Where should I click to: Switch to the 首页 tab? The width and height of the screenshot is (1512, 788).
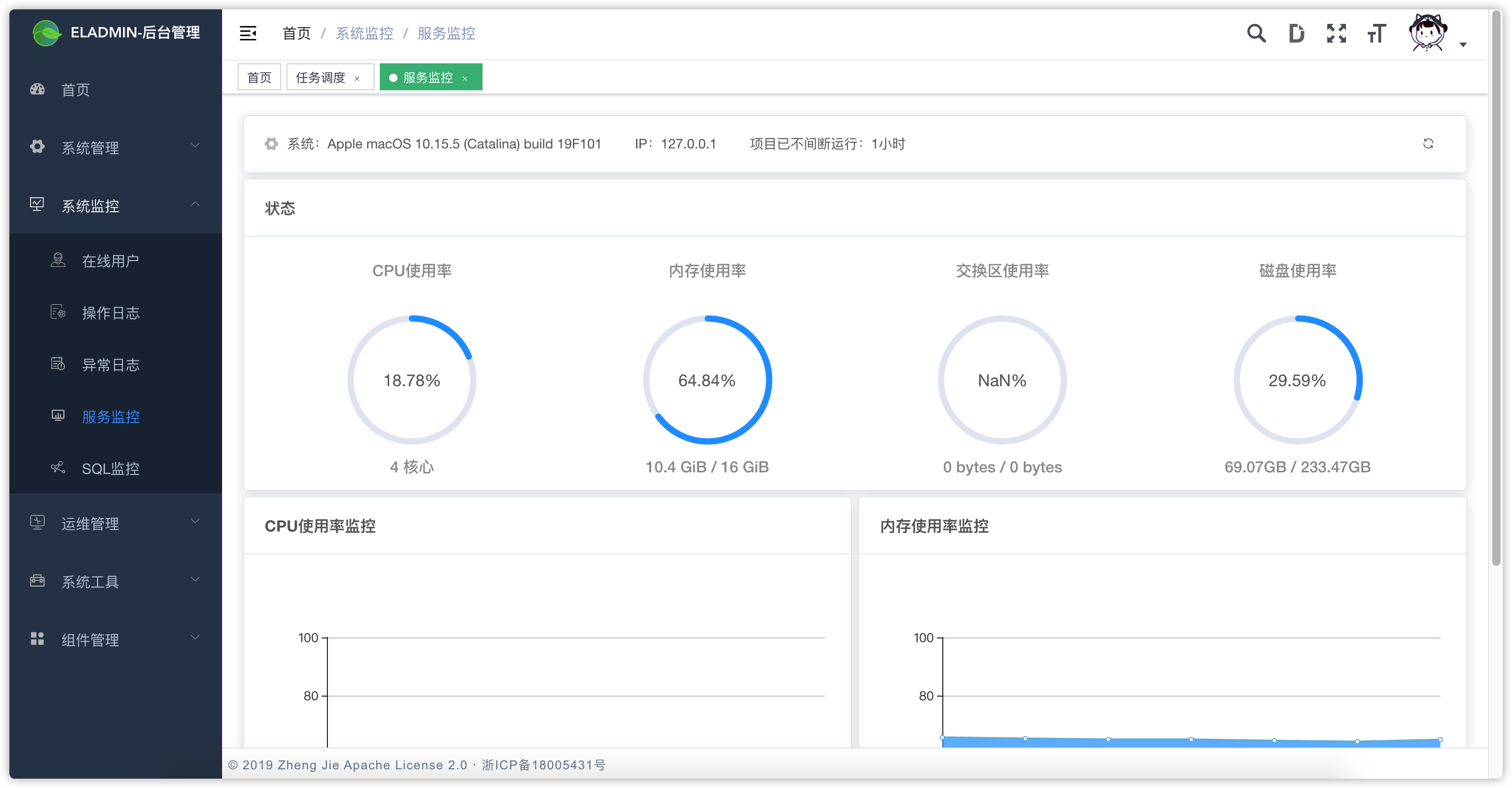tap(259, 77)
